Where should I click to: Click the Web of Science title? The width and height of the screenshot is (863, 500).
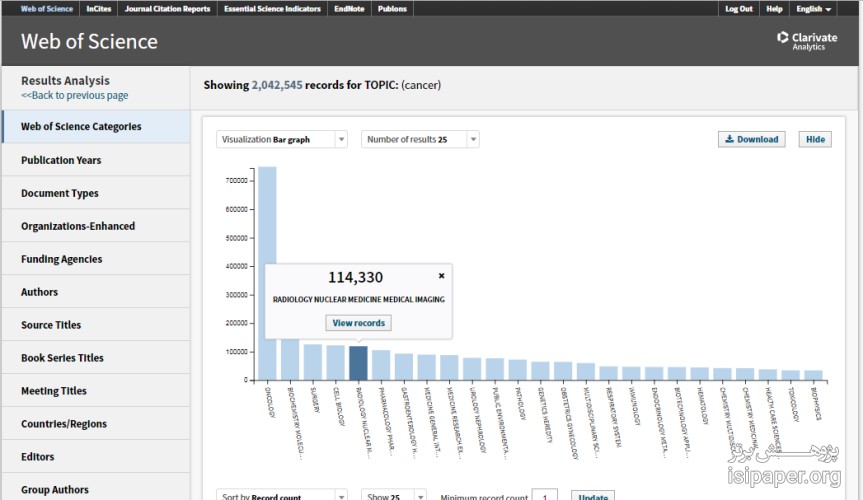89,41
